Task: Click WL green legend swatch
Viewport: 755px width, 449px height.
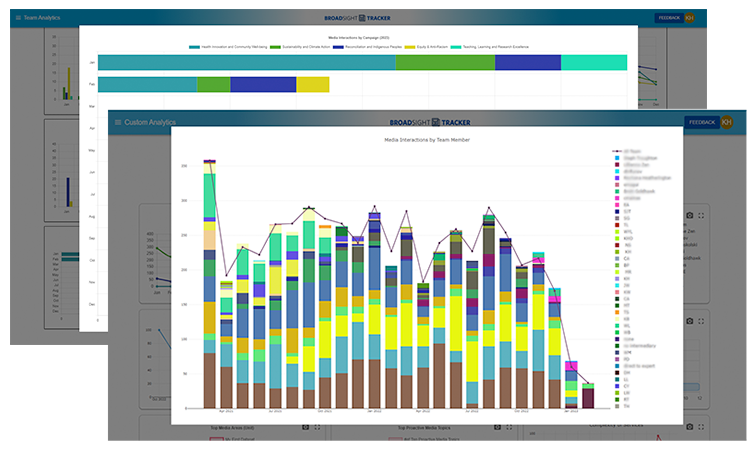Action: click(617, 326)
